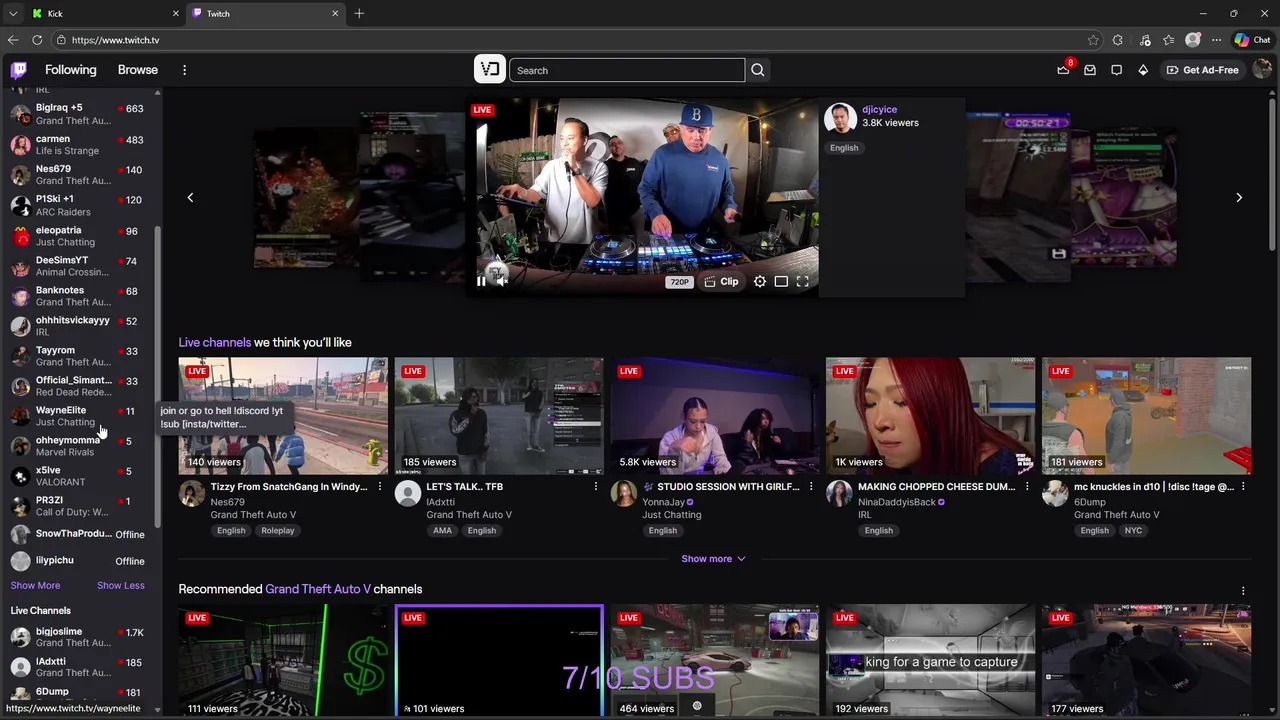The image size is (1280, 720).
Task: Open the Get Bits diamond icon
Action: tap(1143, 70)
